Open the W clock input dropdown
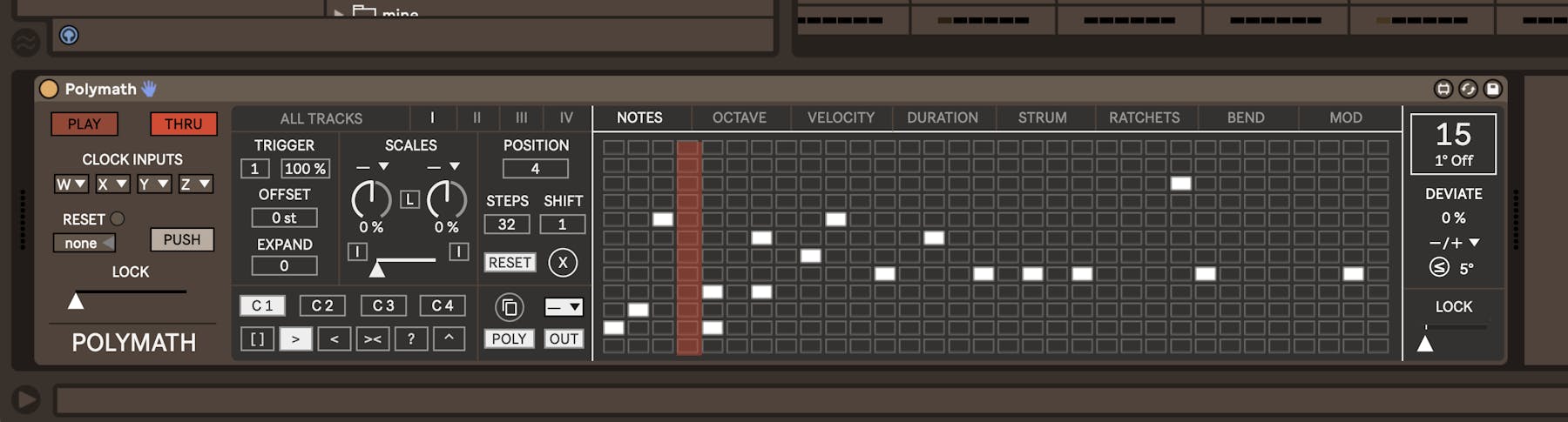This screenshot has width=1568, height=422. pos(71,184)
